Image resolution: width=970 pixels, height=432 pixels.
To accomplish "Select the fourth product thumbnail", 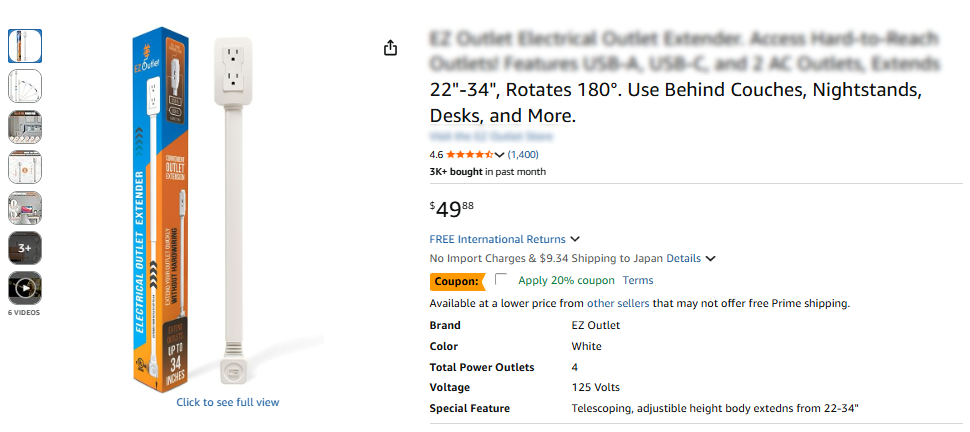I will [x=25, y=167].
